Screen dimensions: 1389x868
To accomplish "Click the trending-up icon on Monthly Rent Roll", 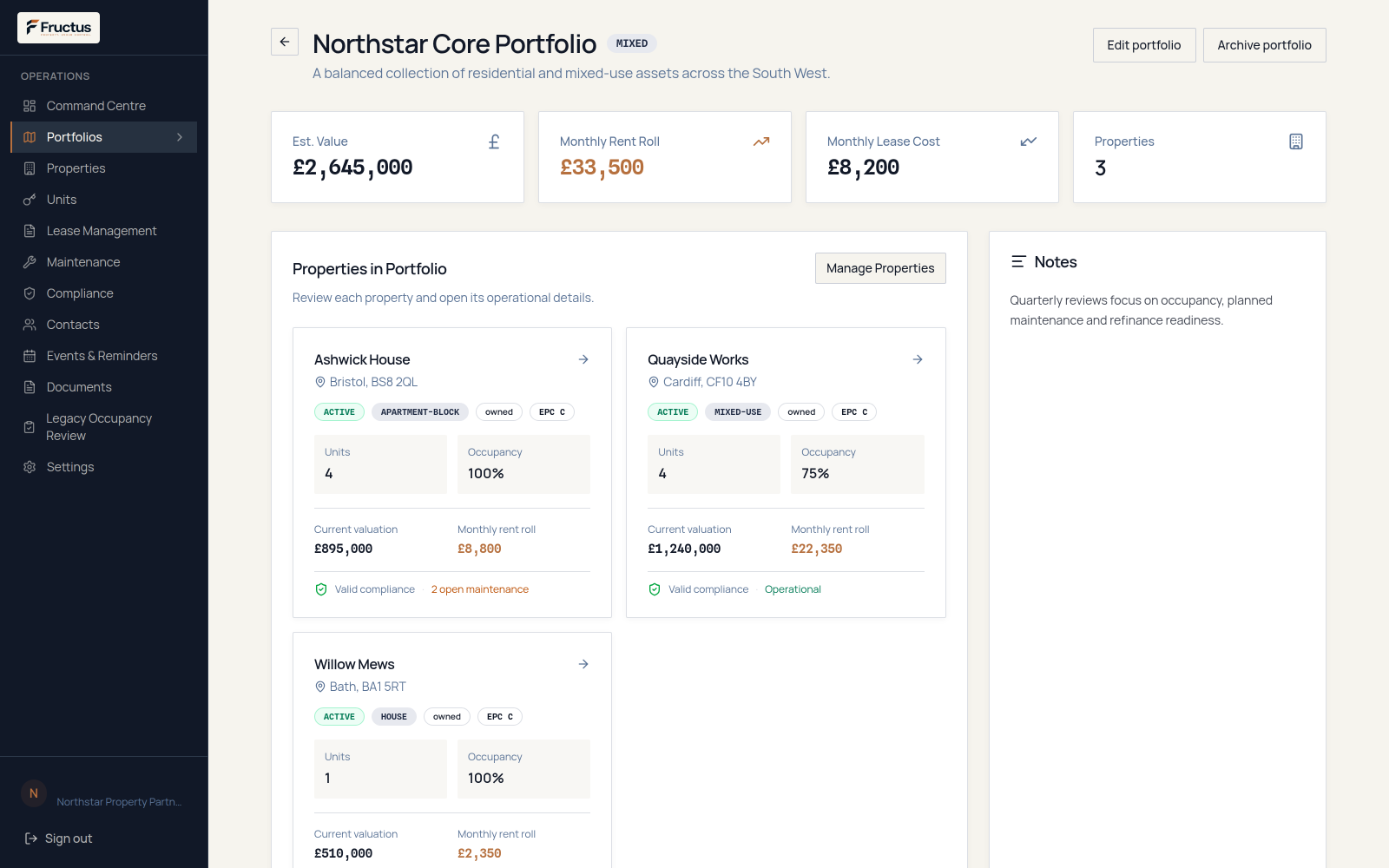I will point(761,141).
